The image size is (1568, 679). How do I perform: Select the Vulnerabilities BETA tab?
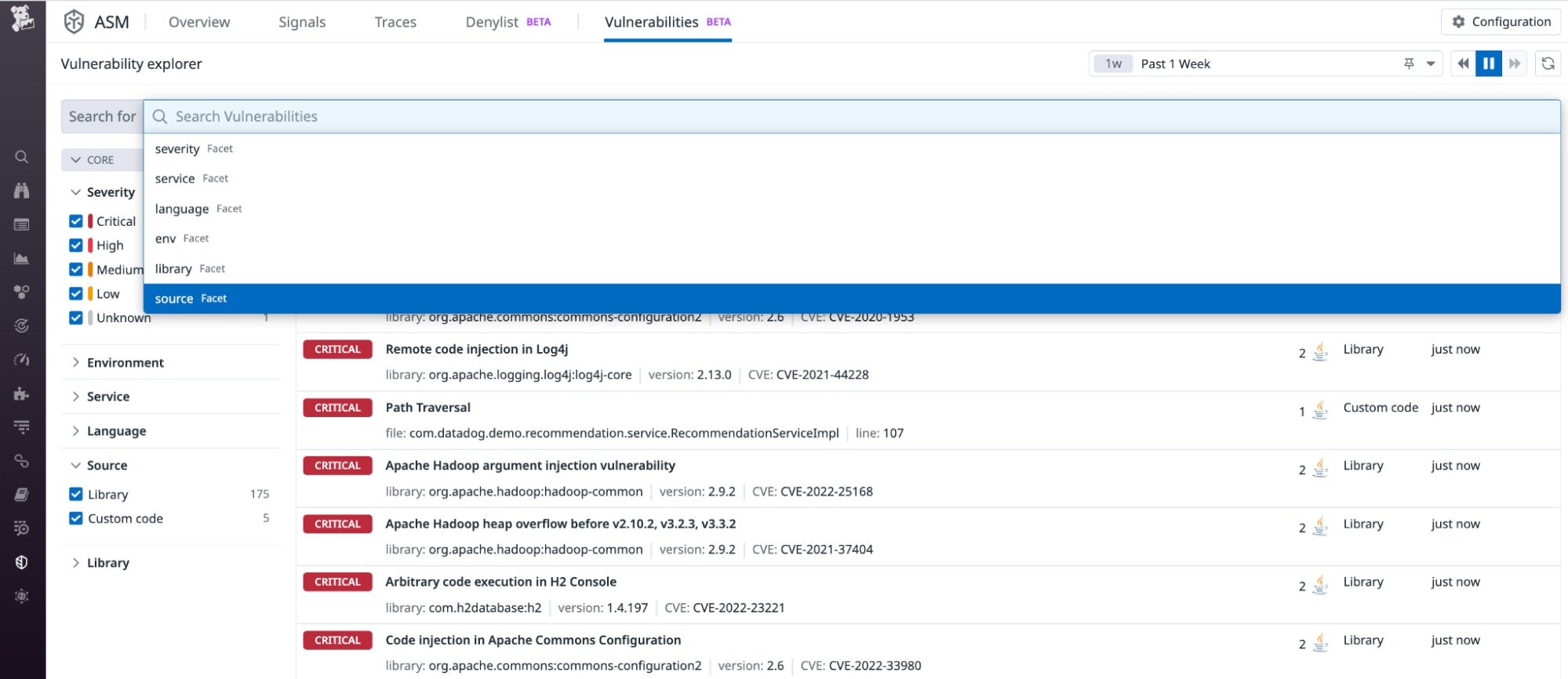point(668,22)
